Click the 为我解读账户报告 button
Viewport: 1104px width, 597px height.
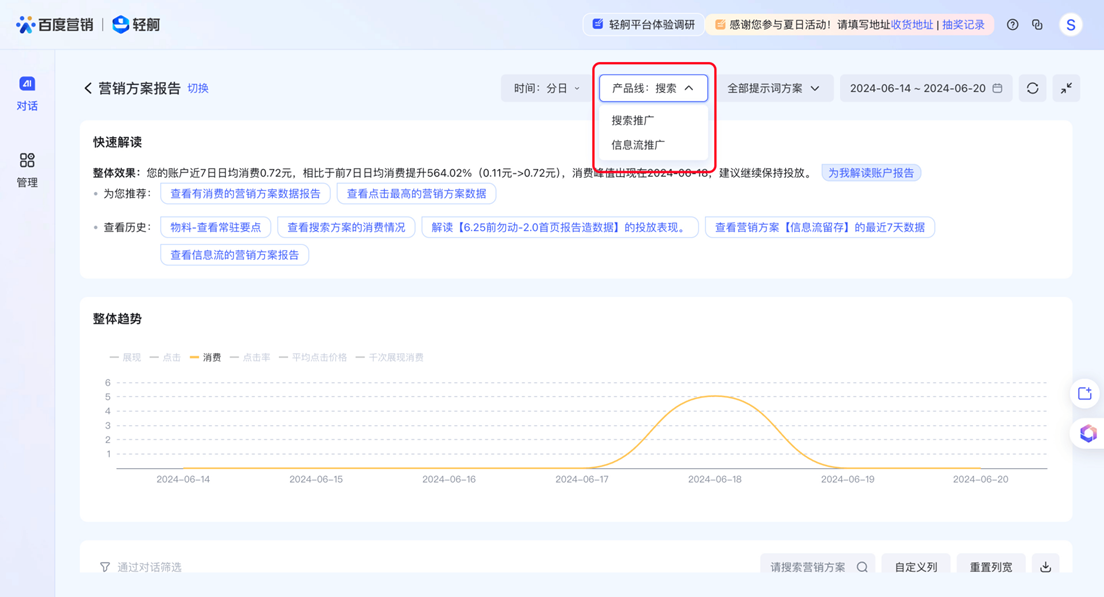[x=870, y=173]
